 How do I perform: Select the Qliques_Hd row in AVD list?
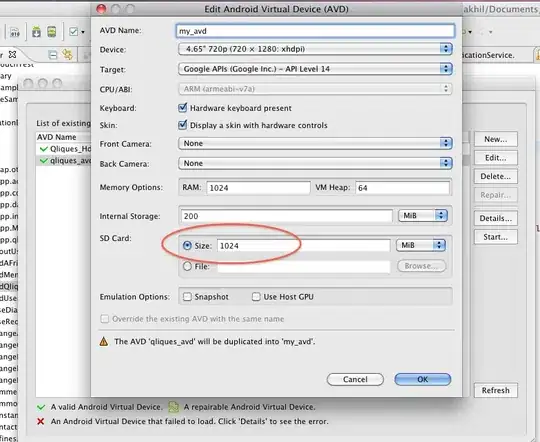coord(64,149)
